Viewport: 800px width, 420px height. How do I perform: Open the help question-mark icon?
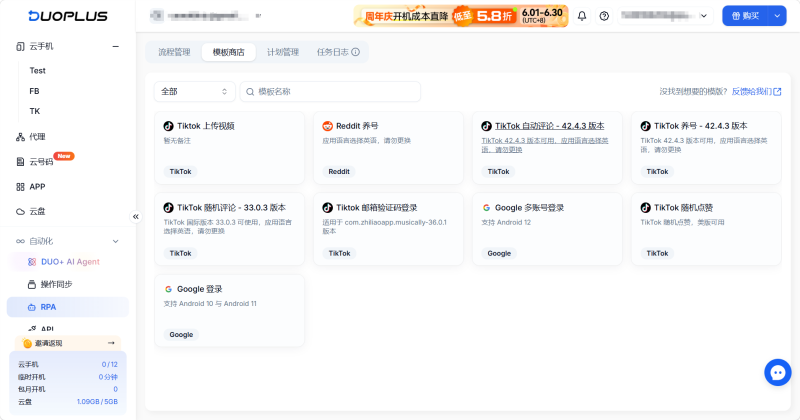(604, 16)
